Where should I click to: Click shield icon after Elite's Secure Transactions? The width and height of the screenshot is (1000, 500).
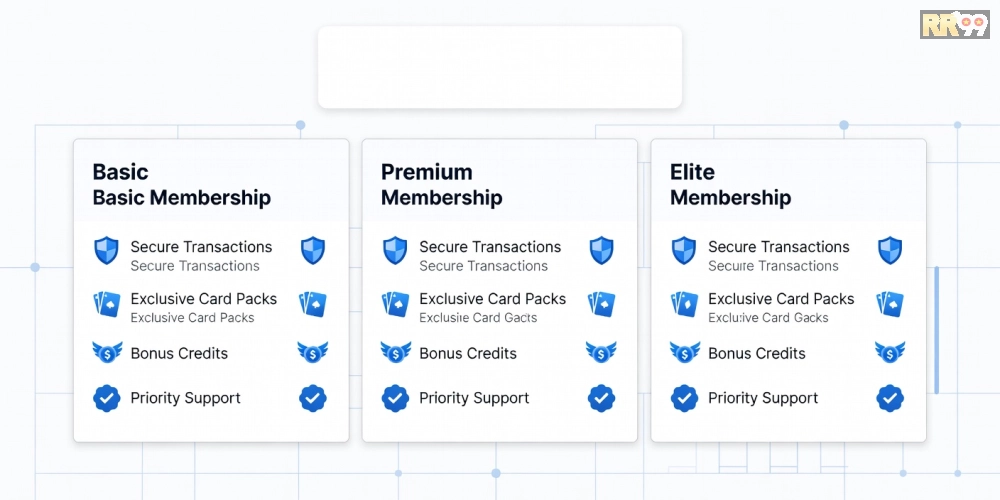pos(890,251)
